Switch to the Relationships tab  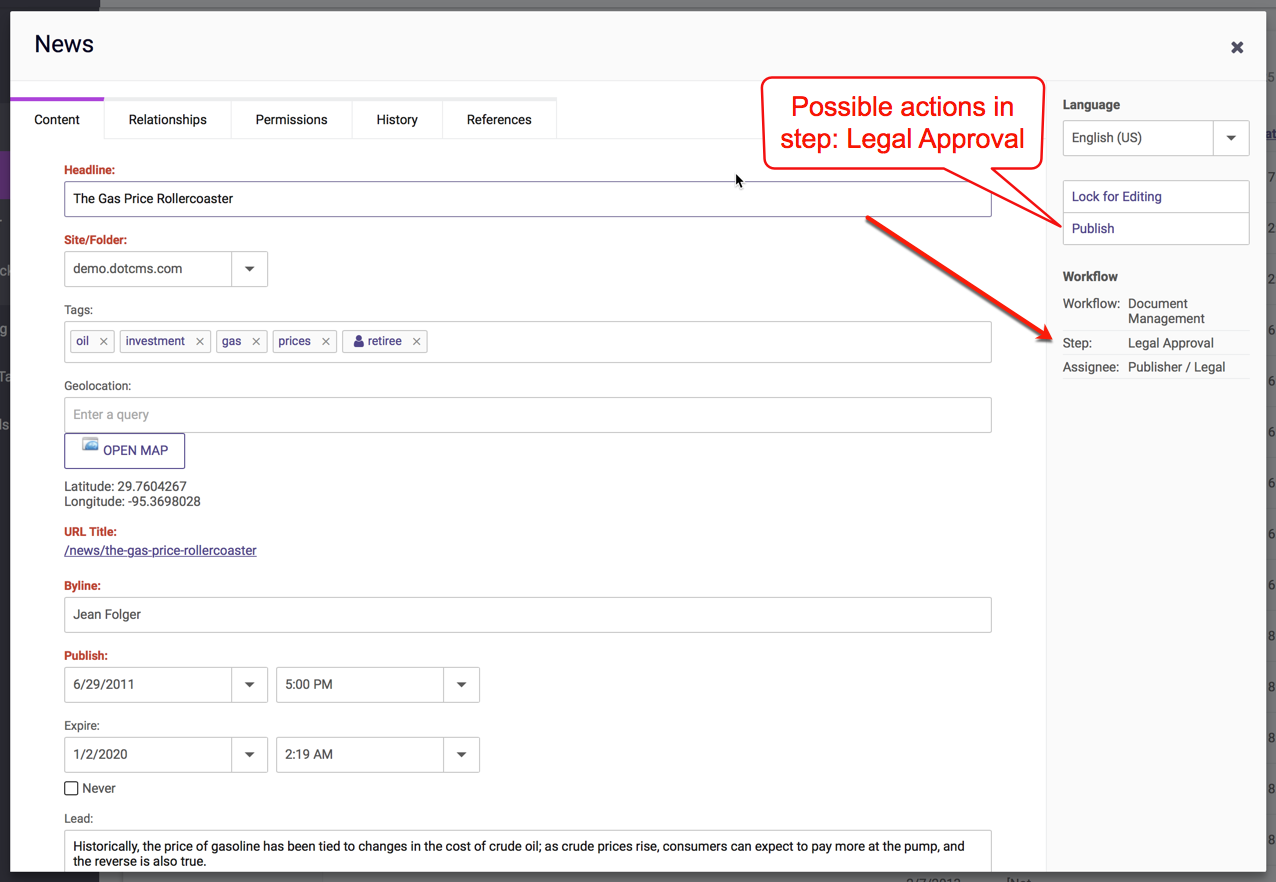(x=167, y=120)
